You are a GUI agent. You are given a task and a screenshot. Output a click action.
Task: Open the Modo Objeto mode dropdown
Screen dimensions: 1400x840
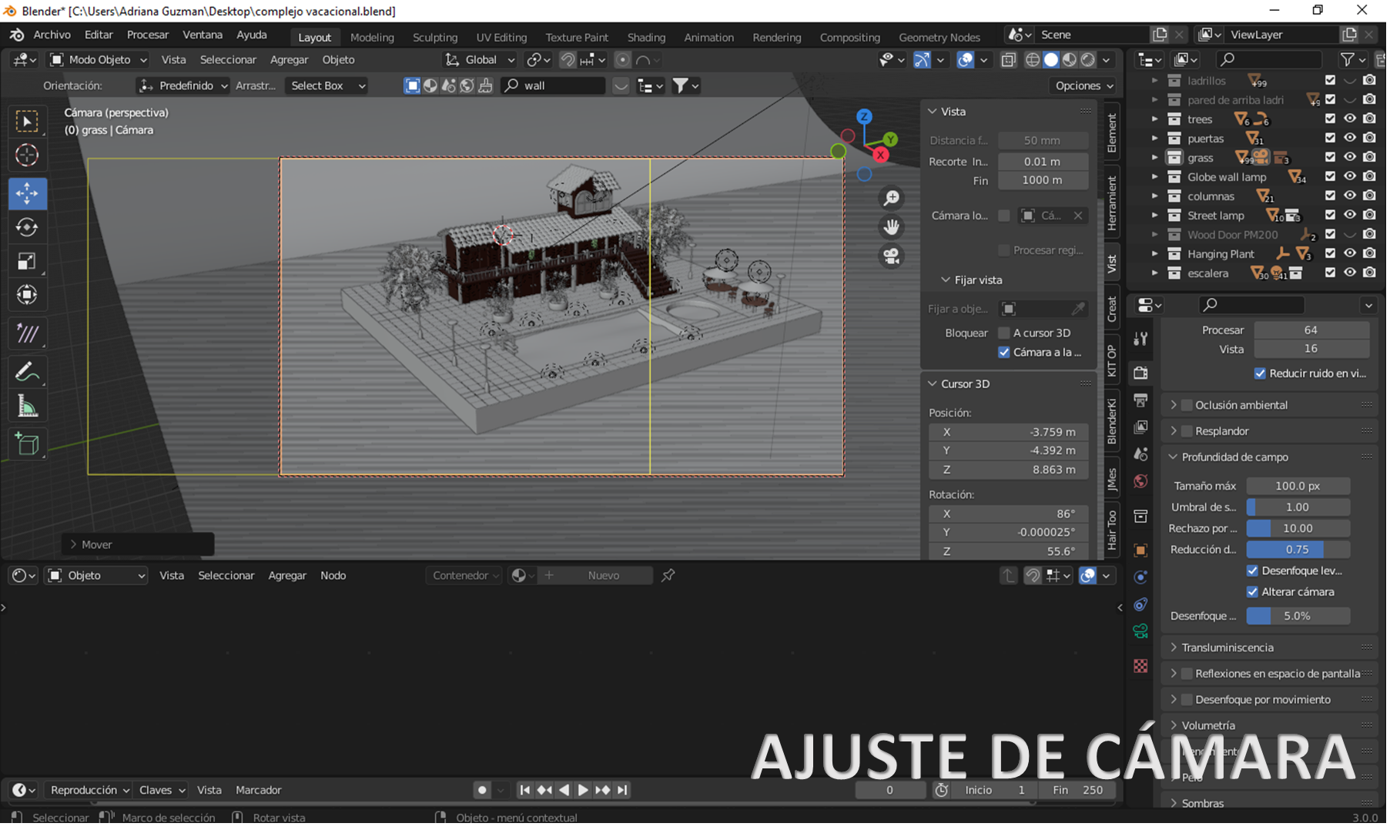pos(99,60)
